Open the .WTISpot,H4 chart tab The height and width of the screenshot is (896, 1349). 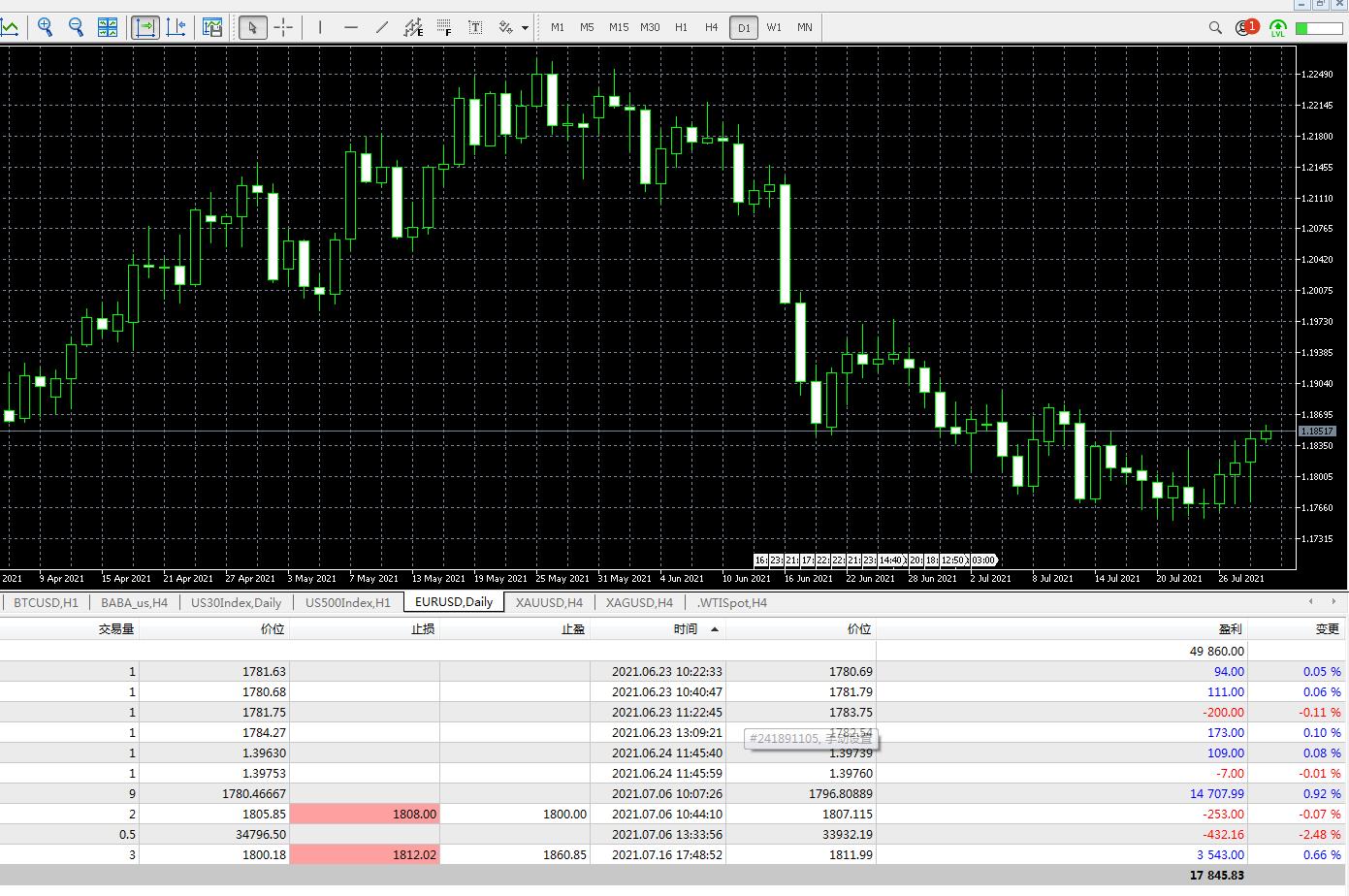pos(731,602)
